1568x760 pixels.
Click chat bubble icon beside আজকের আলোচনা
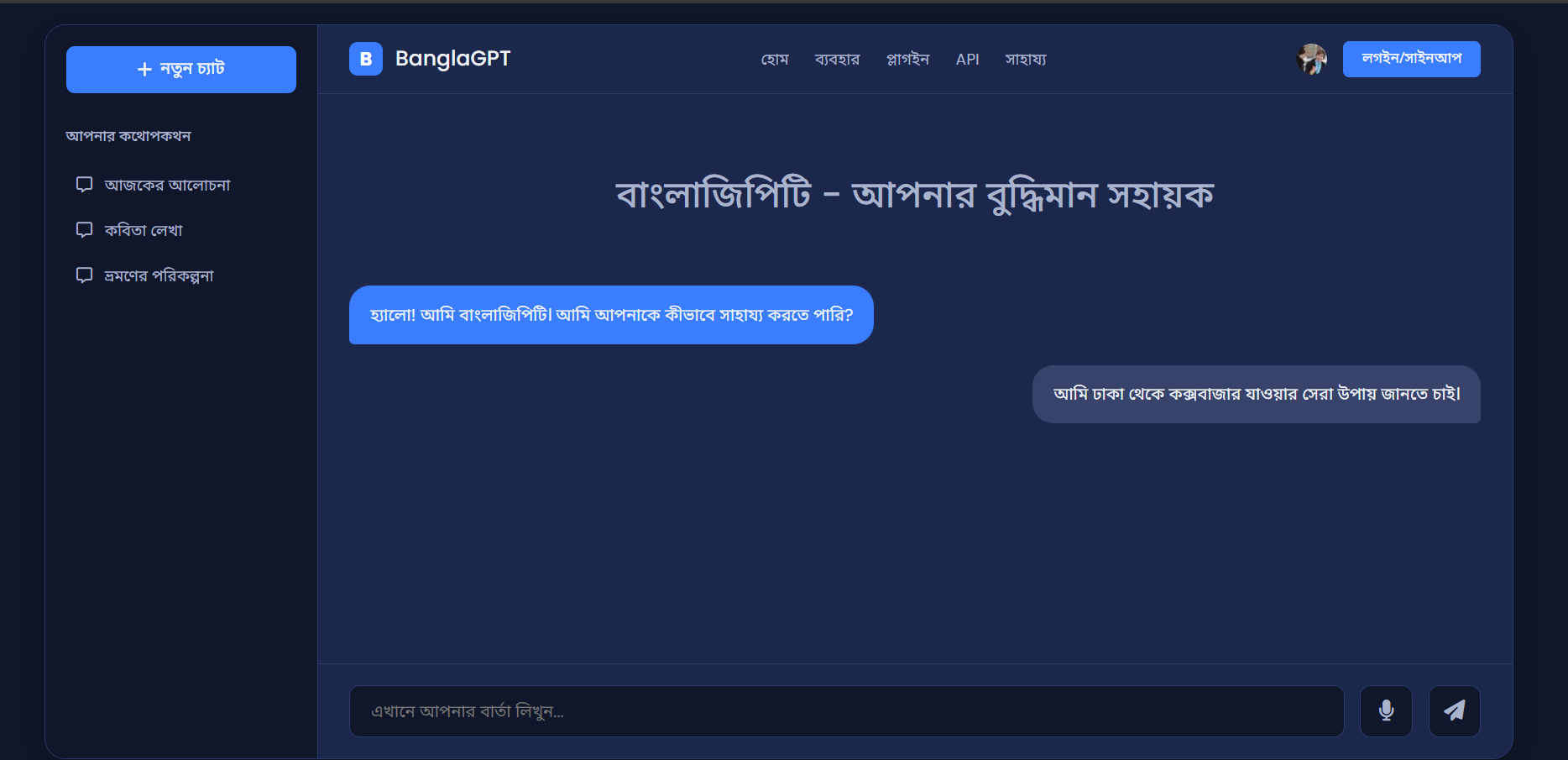click(x=85, y=185)
